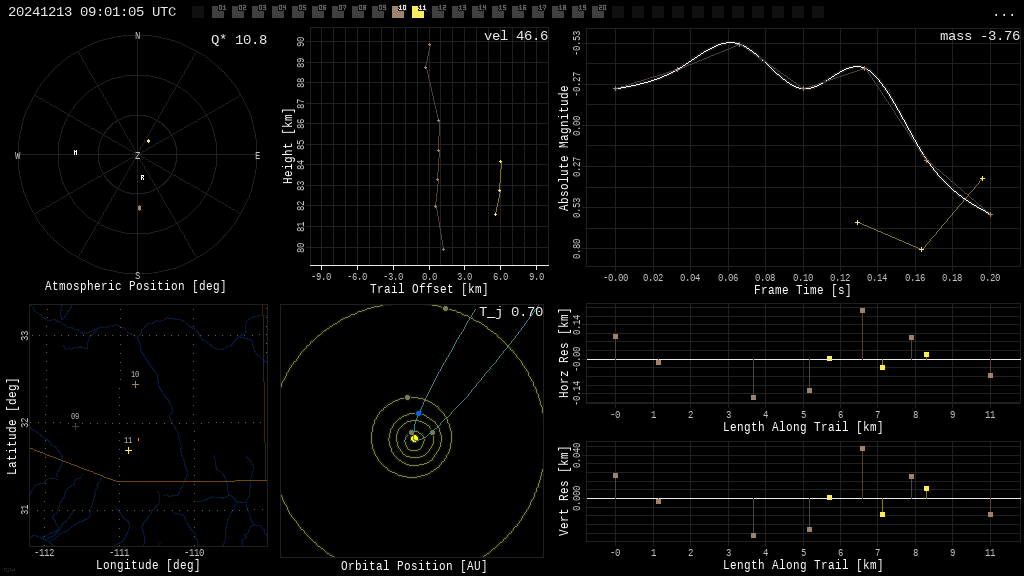Click station 05 square in top bar

(298, 12)
